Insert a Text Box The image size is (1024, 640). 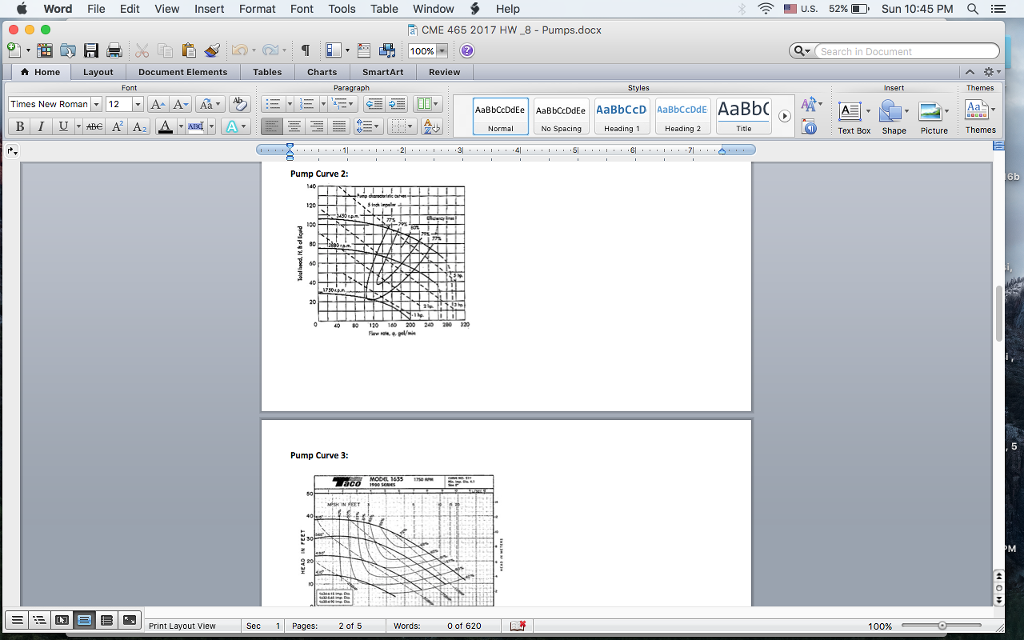pos(853,116)
